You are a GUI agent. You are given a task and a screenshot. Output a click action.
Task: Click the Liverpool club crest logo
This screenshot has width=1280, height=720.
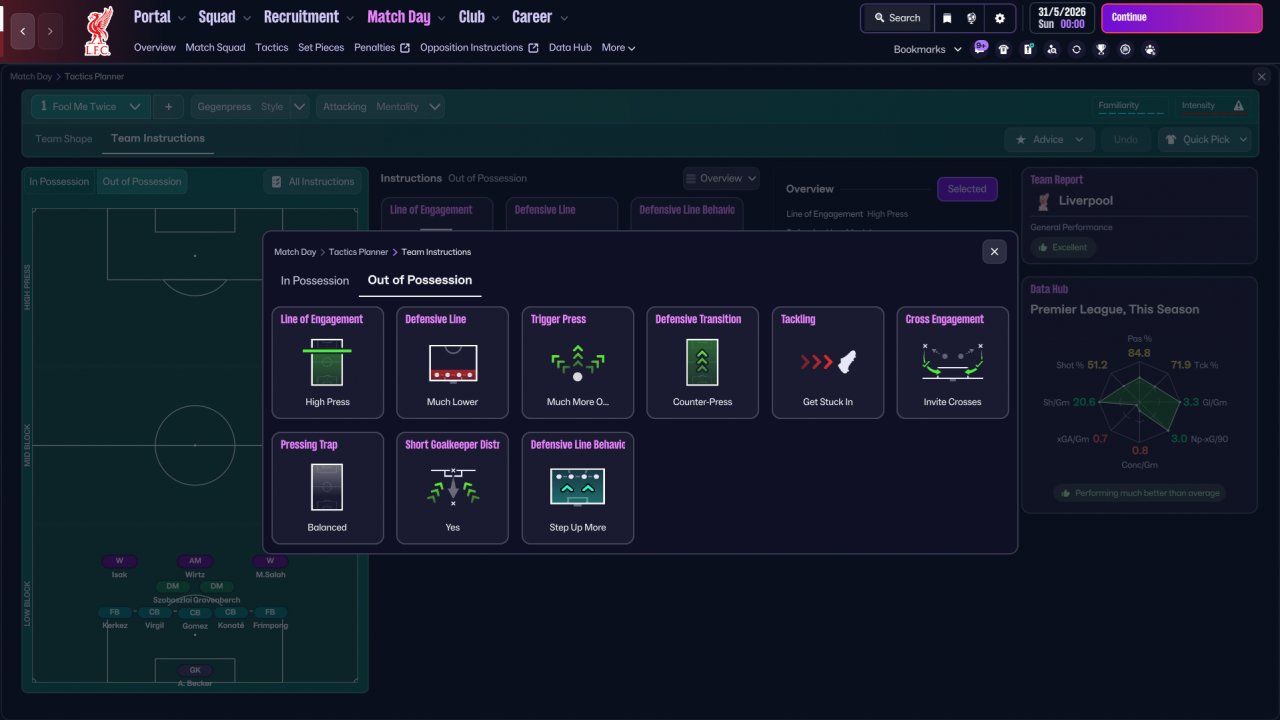pyautogui.click(x=98, y=30)
